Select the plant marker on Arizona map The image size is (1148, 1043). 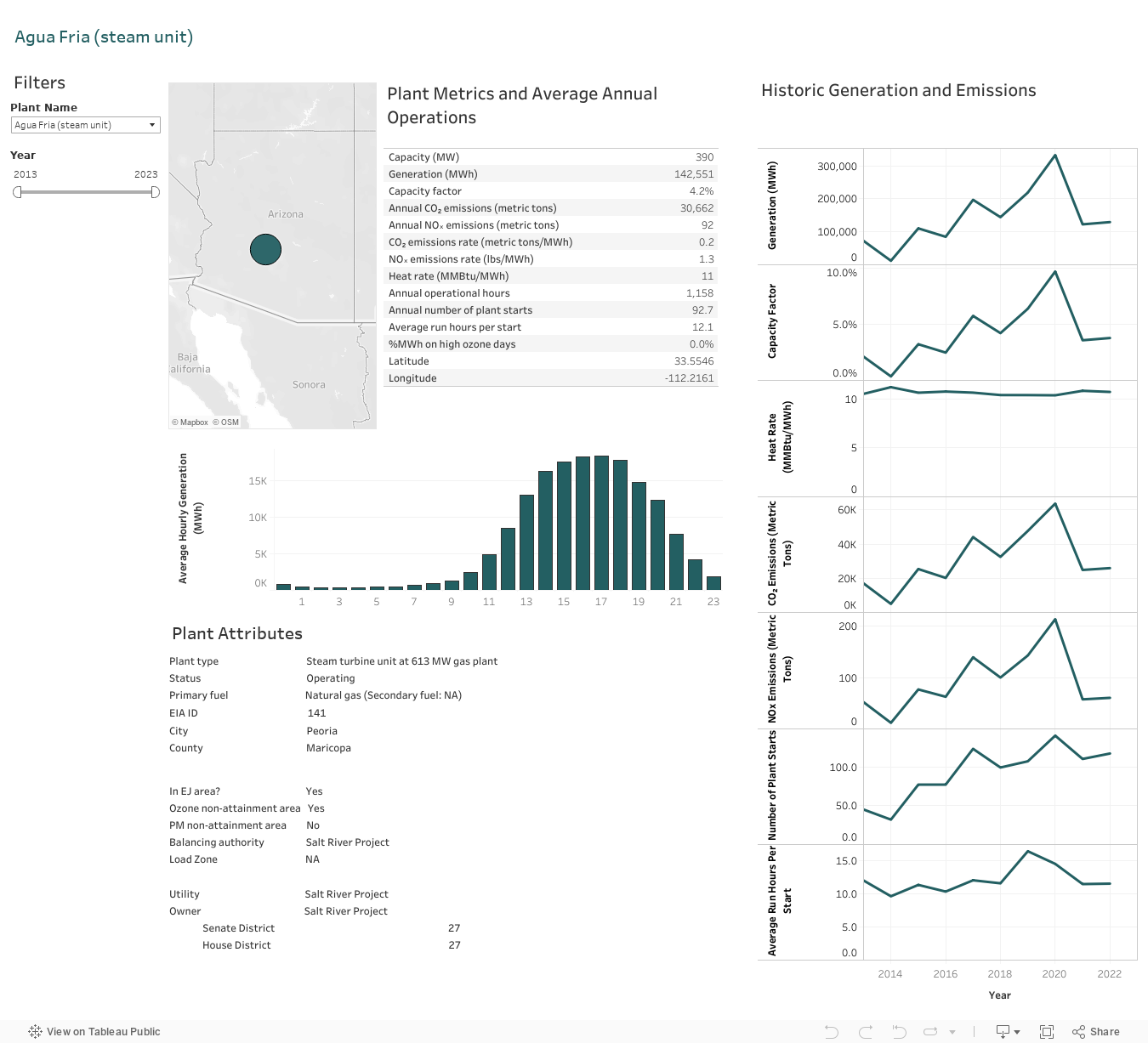(265, 250)
